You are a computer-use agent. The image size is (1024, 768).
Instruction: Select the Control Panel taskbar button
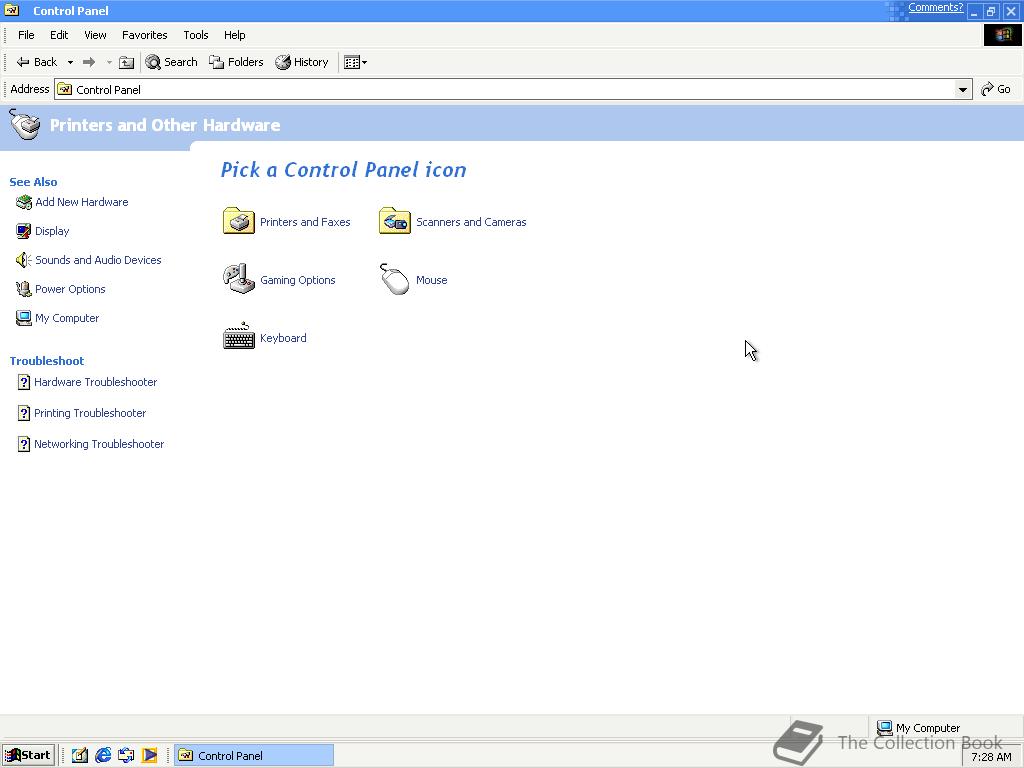tap(253, 756)
